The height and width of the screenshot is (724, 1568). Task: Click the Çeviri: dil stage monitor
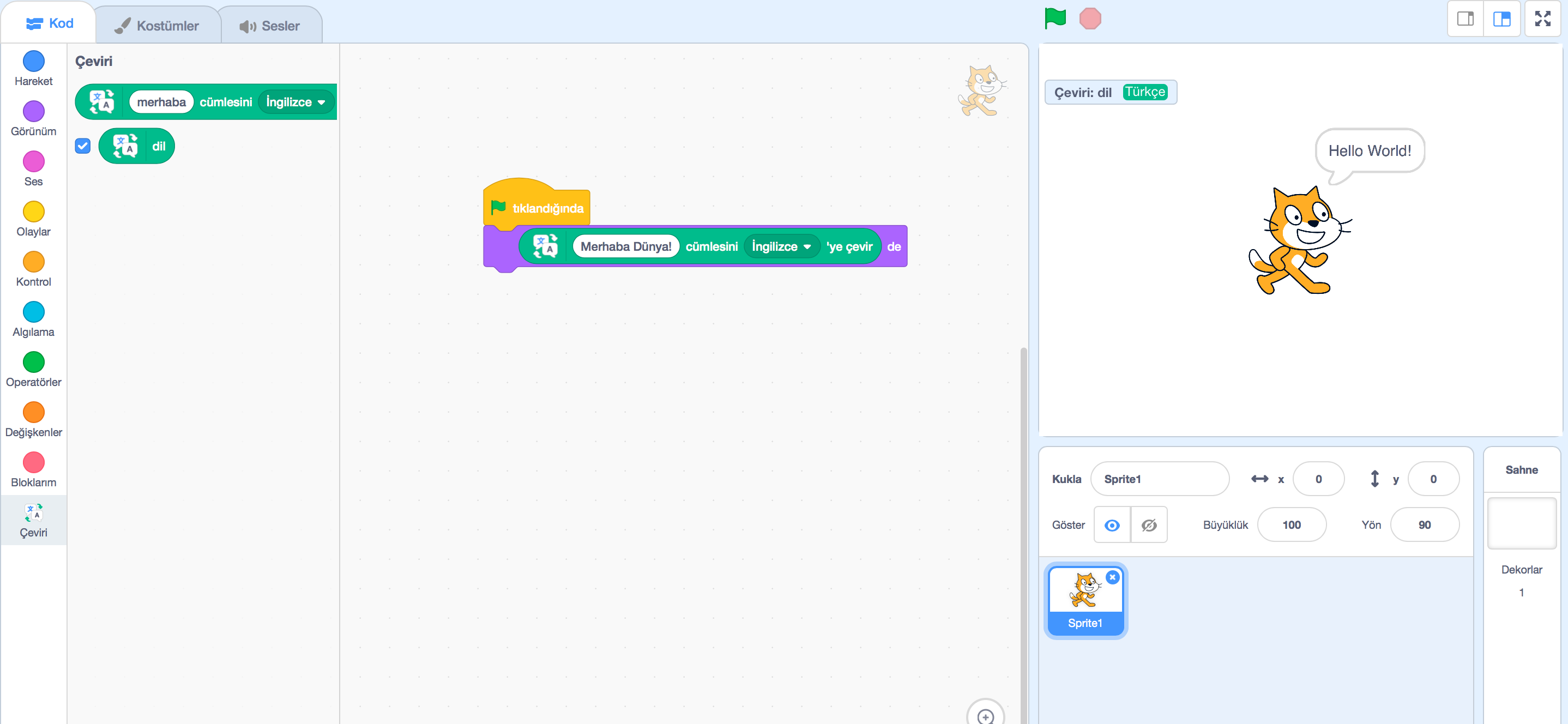click(x=1110, y=92)
